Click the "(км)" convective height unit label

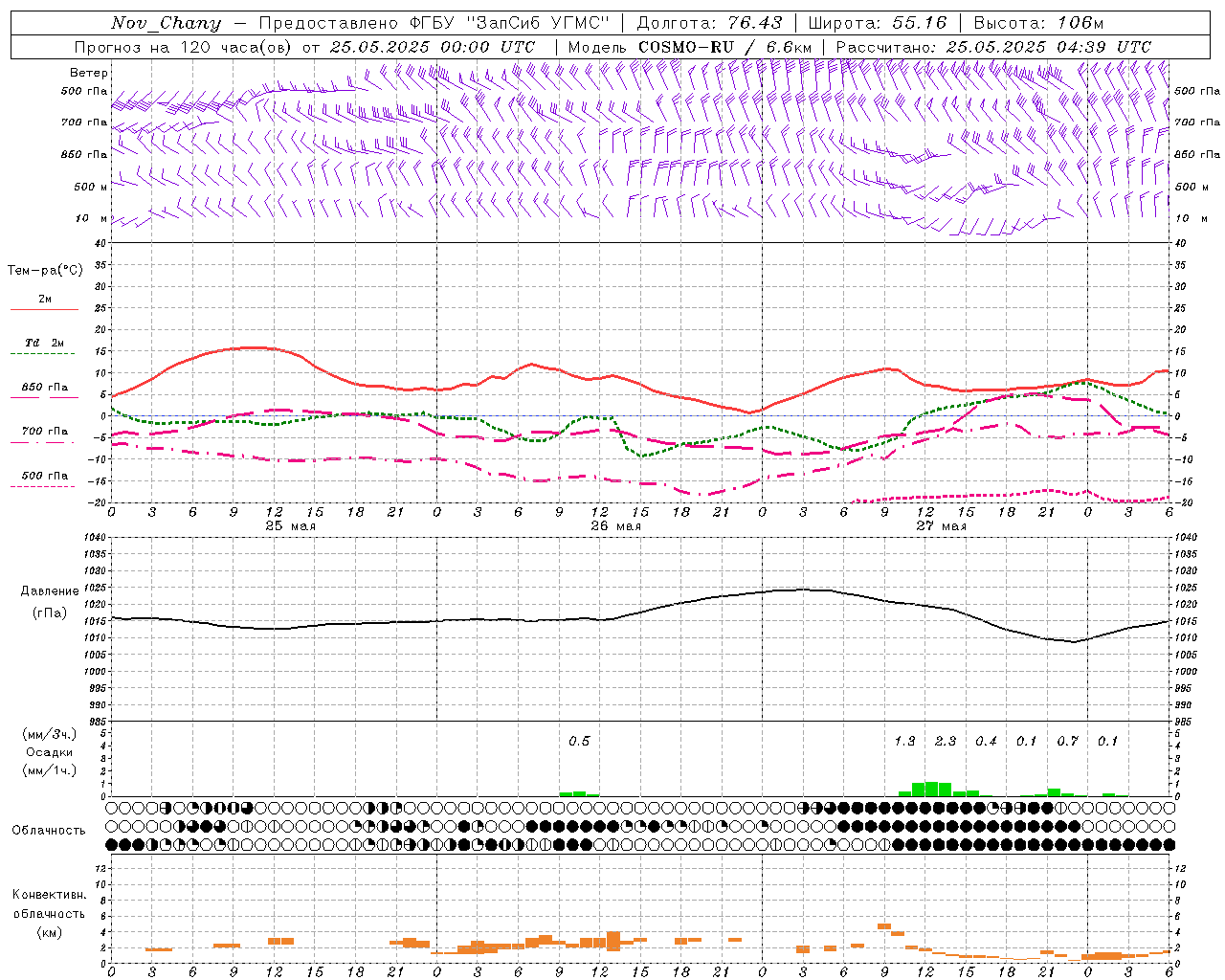point(49,931)
